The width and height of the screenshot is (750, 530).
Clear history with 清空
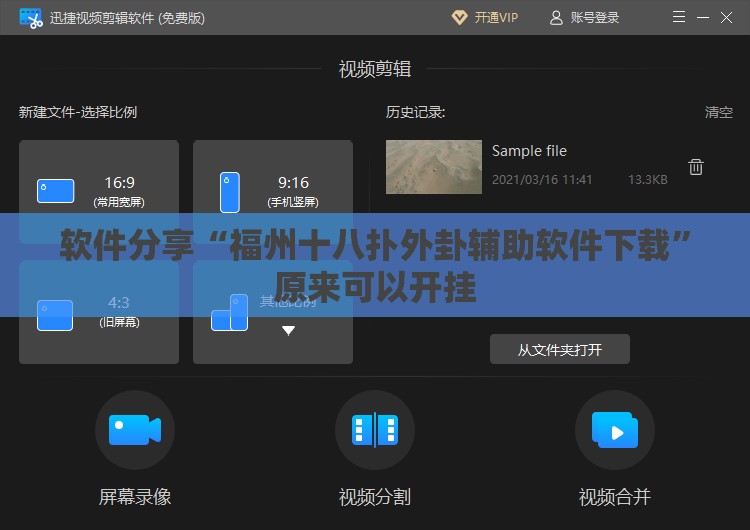pos(718,112)
